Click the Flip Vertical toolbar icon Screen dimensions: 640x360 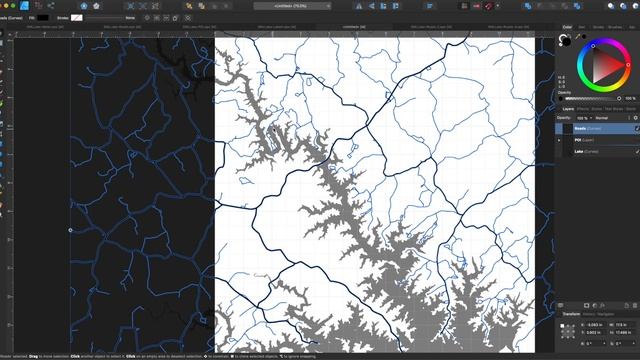tap(371, 6)
